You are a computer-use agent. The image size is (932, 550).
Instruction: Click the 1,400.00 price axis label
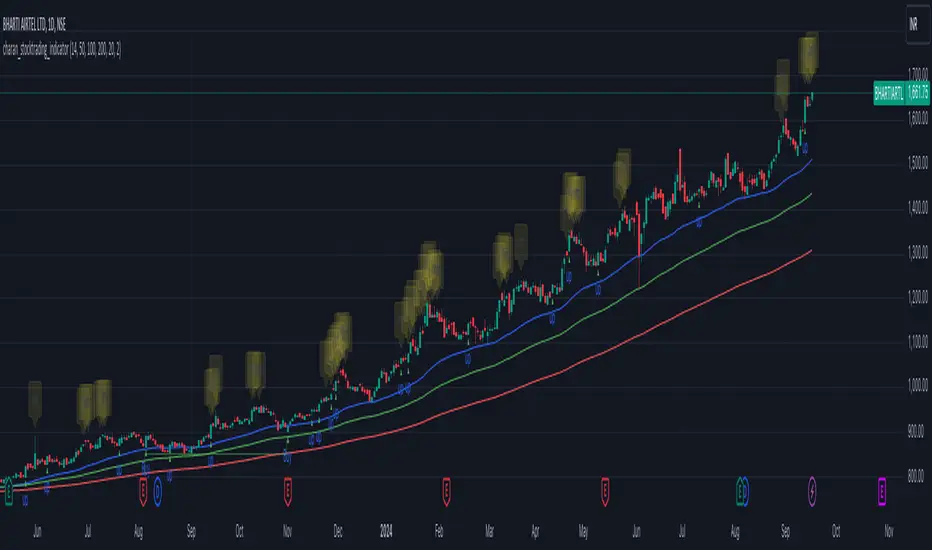coord(918,208)
